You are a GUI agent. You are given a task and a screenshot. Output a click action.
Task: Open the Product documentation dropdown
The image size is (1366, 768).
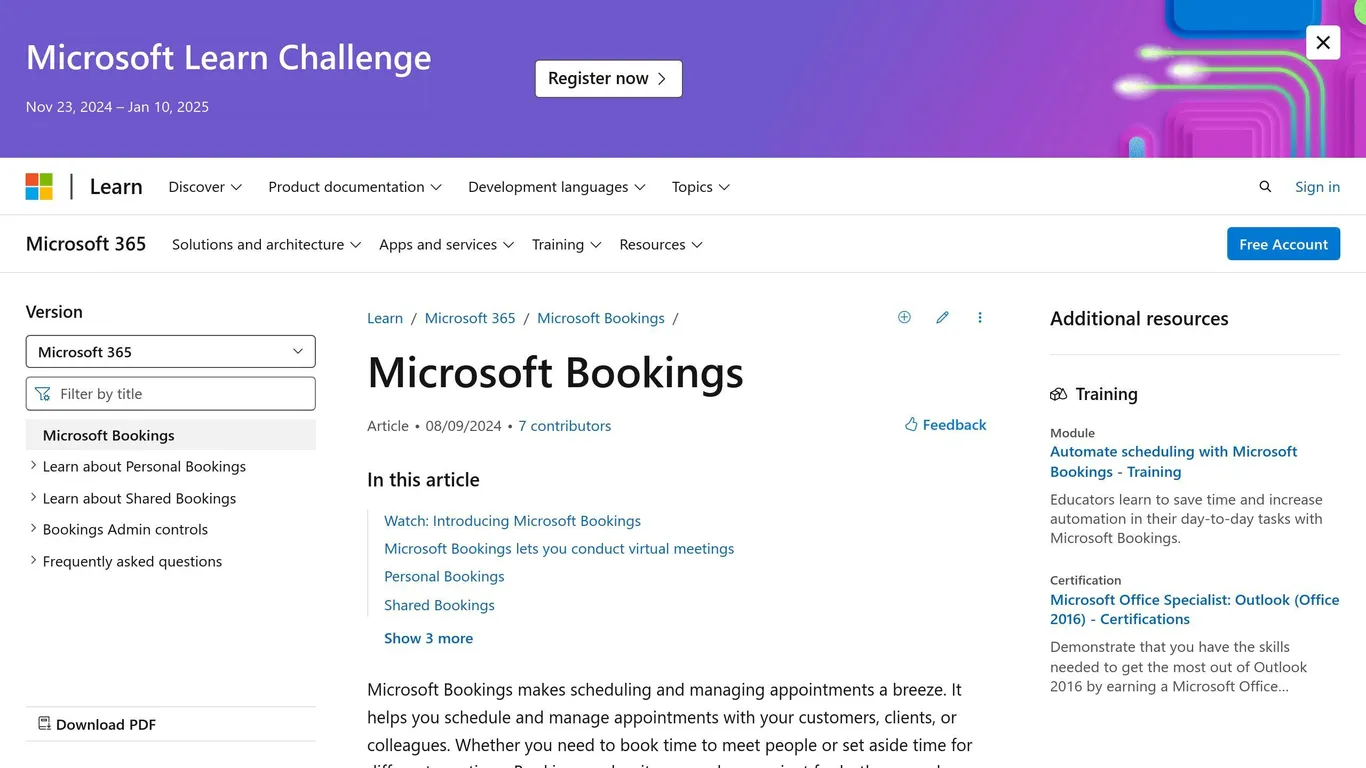click(x=355, y=187)
